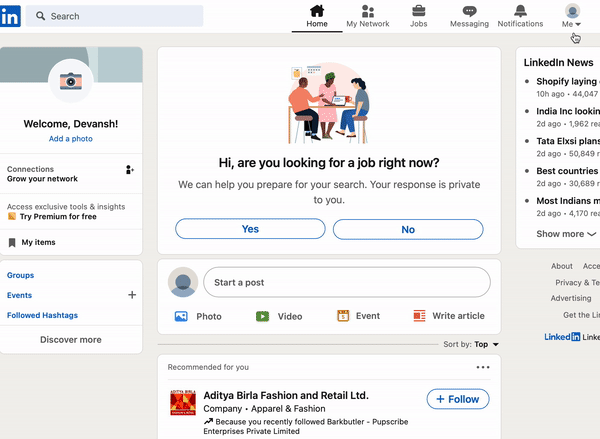Follow Aditya Birla Fashion and Retail
The width and height of the screenshot is (600, 439).
[x=458, y=399]
